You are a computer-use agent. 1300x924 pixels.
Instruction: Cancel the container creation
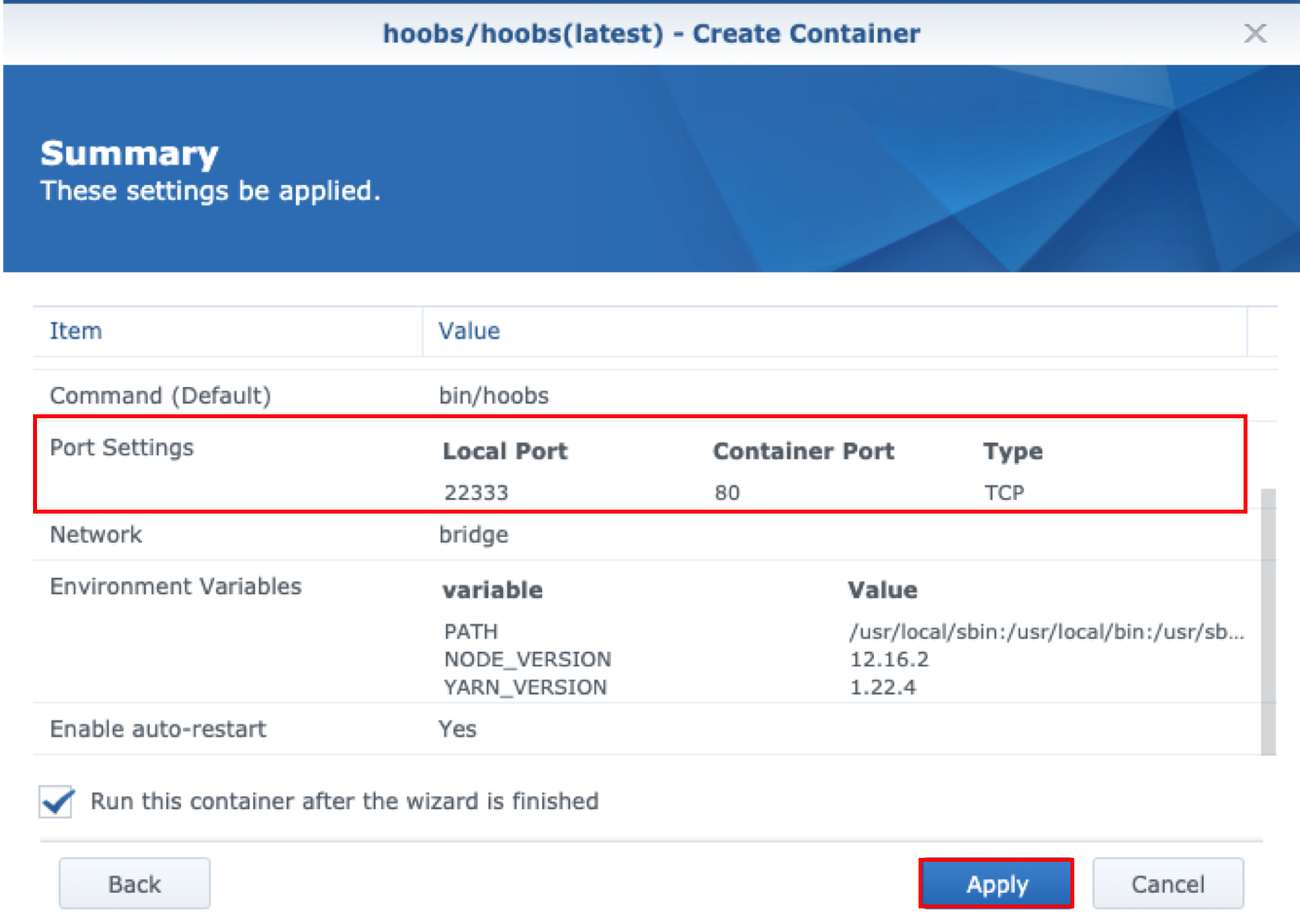click(x=1168, y=884)
